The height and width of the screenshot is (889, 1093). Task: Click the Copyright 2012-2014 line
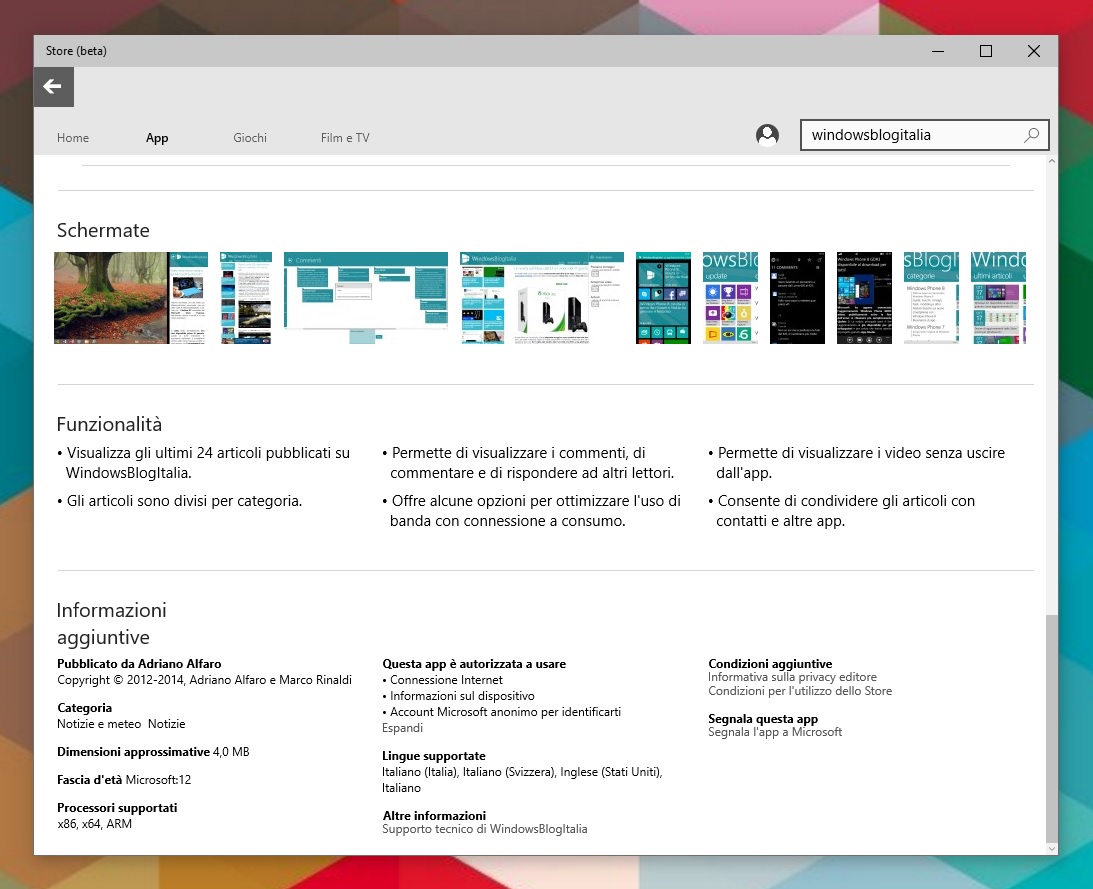[x=204, y=680]
